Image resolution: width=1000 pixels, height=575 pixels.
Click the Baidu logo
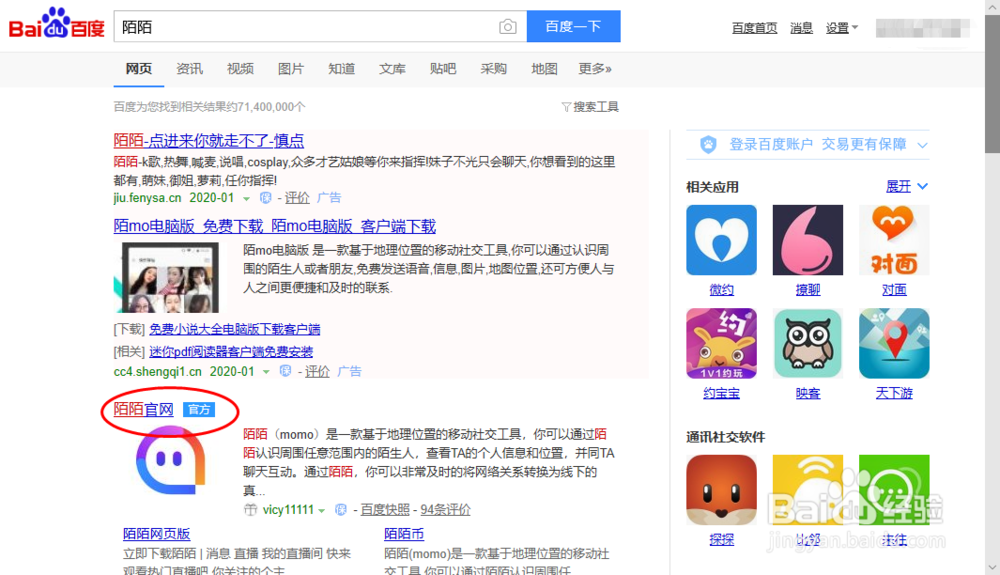pyautogui.click(x=56, y=24)
